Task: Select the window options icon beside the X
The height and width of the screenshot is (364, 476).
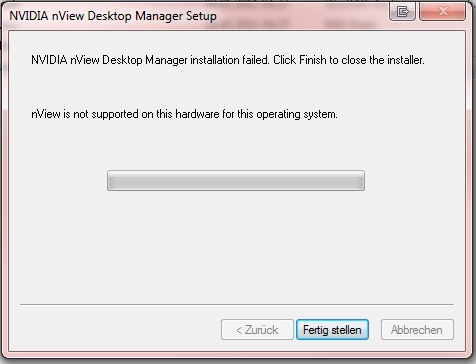Action: (402, 12)
